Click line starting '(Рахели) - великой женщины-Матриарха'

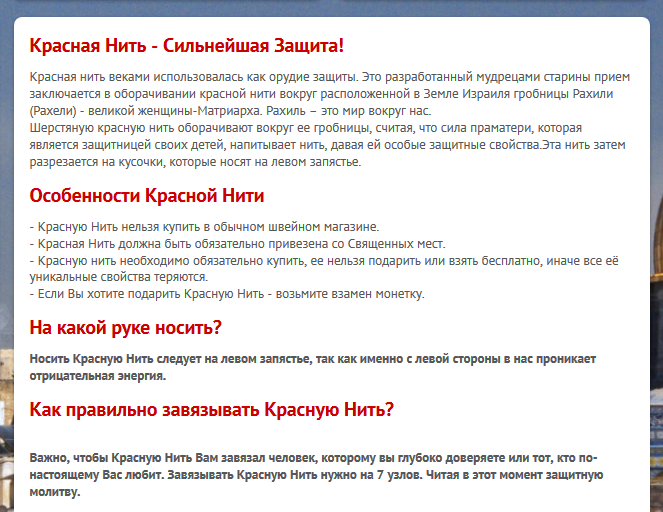[x=230, y=111]
